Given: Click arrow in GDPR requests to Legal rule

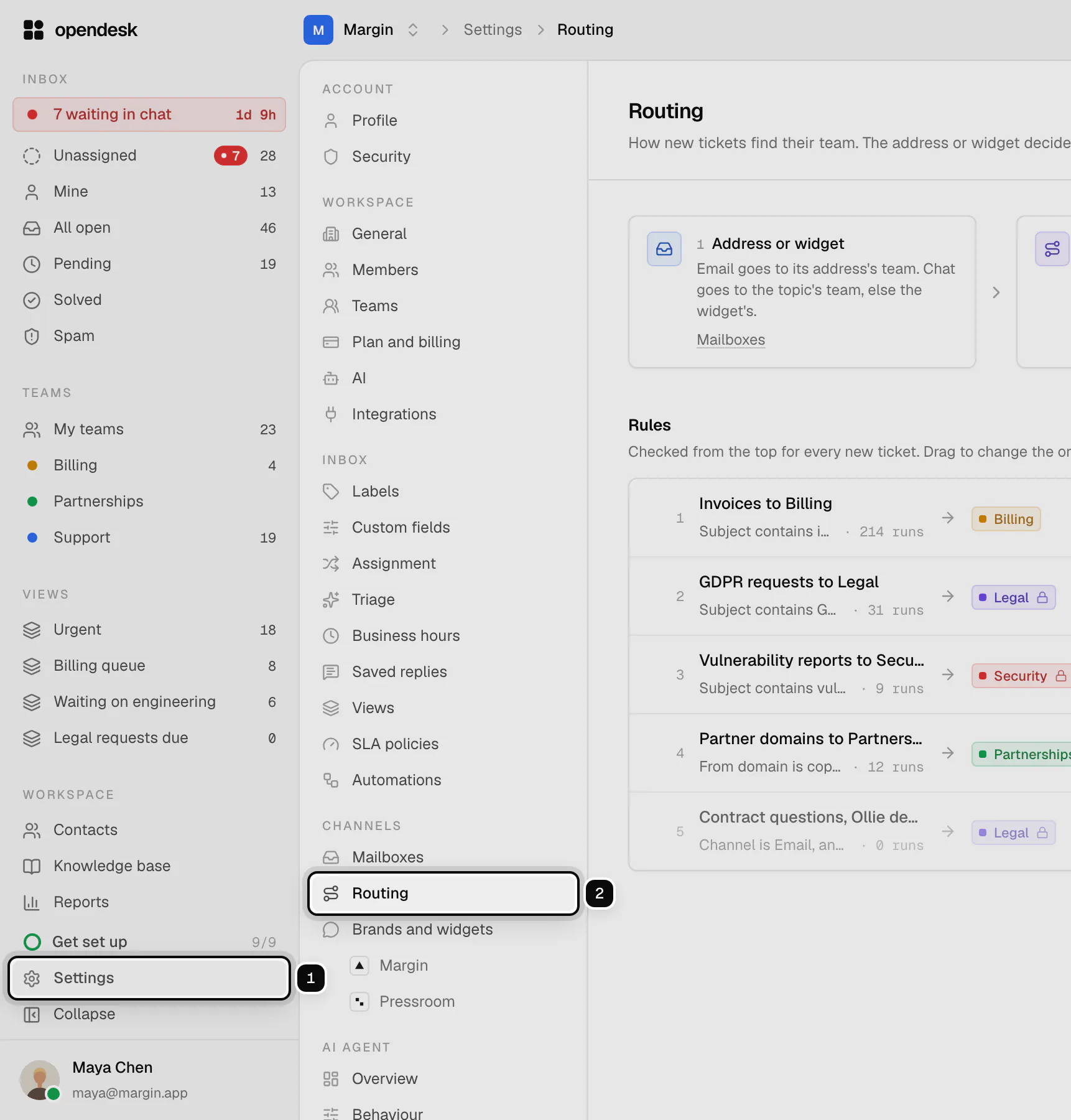Looking at the screenshot, I should pos(948,596).
